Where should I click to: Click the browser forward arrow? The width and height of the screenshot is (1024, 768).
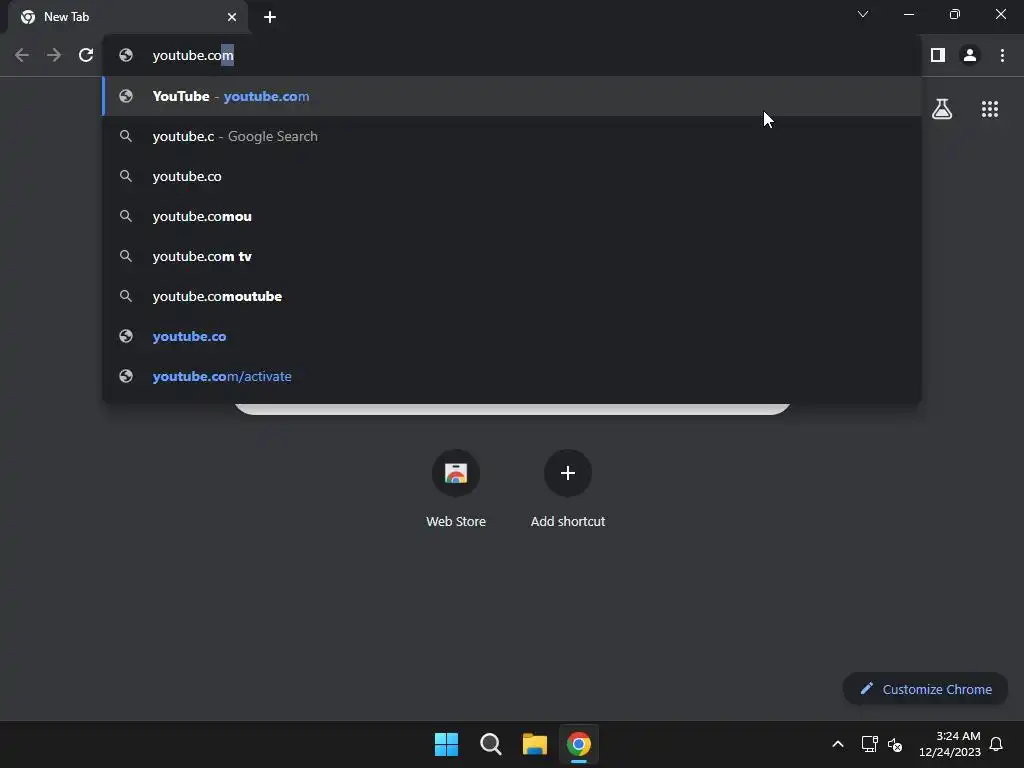point(54,56)
